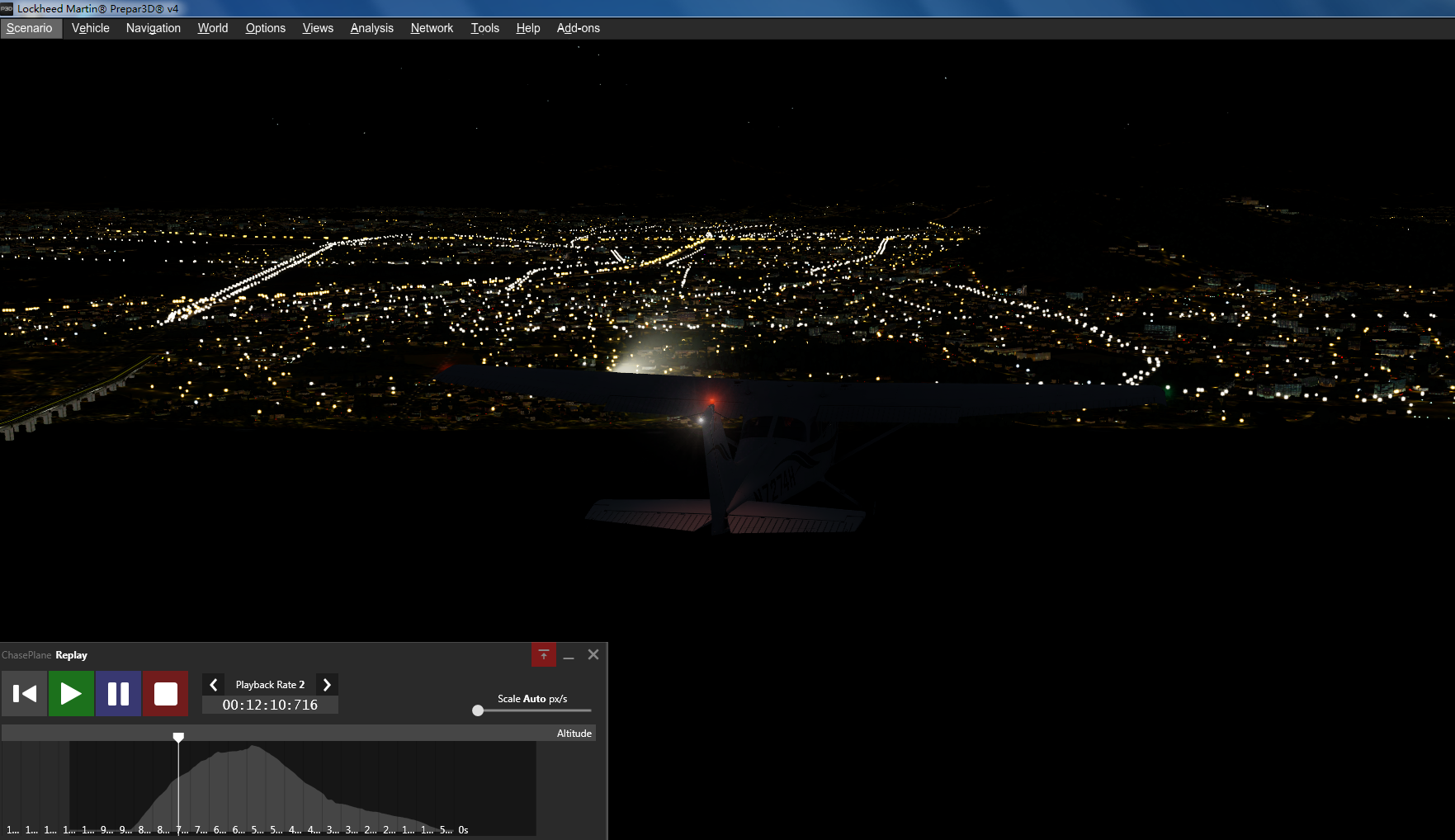
Task: Open the World menu
Action: point(212,27)
